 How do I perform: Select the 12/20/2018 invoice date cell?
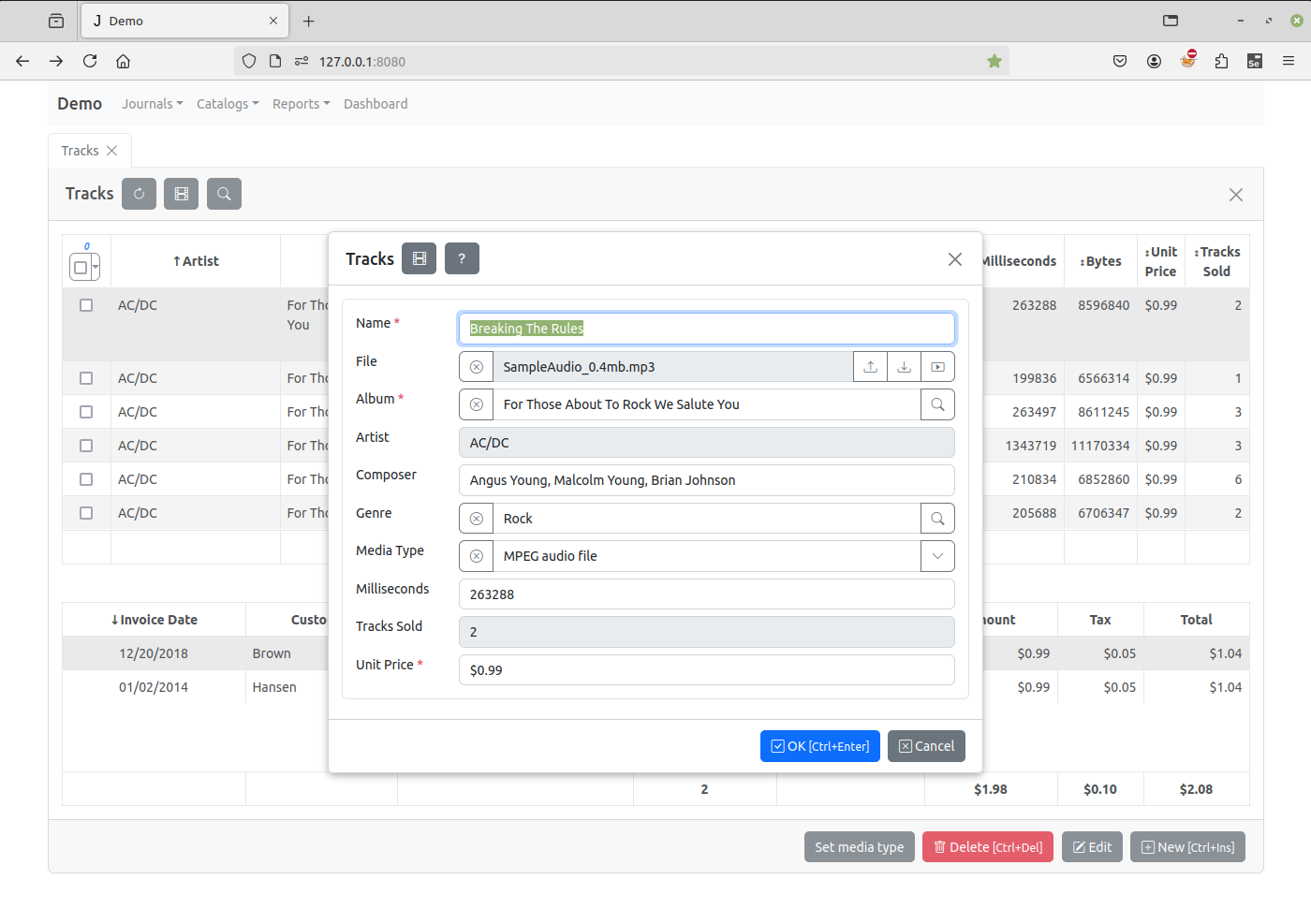[154, 653]
